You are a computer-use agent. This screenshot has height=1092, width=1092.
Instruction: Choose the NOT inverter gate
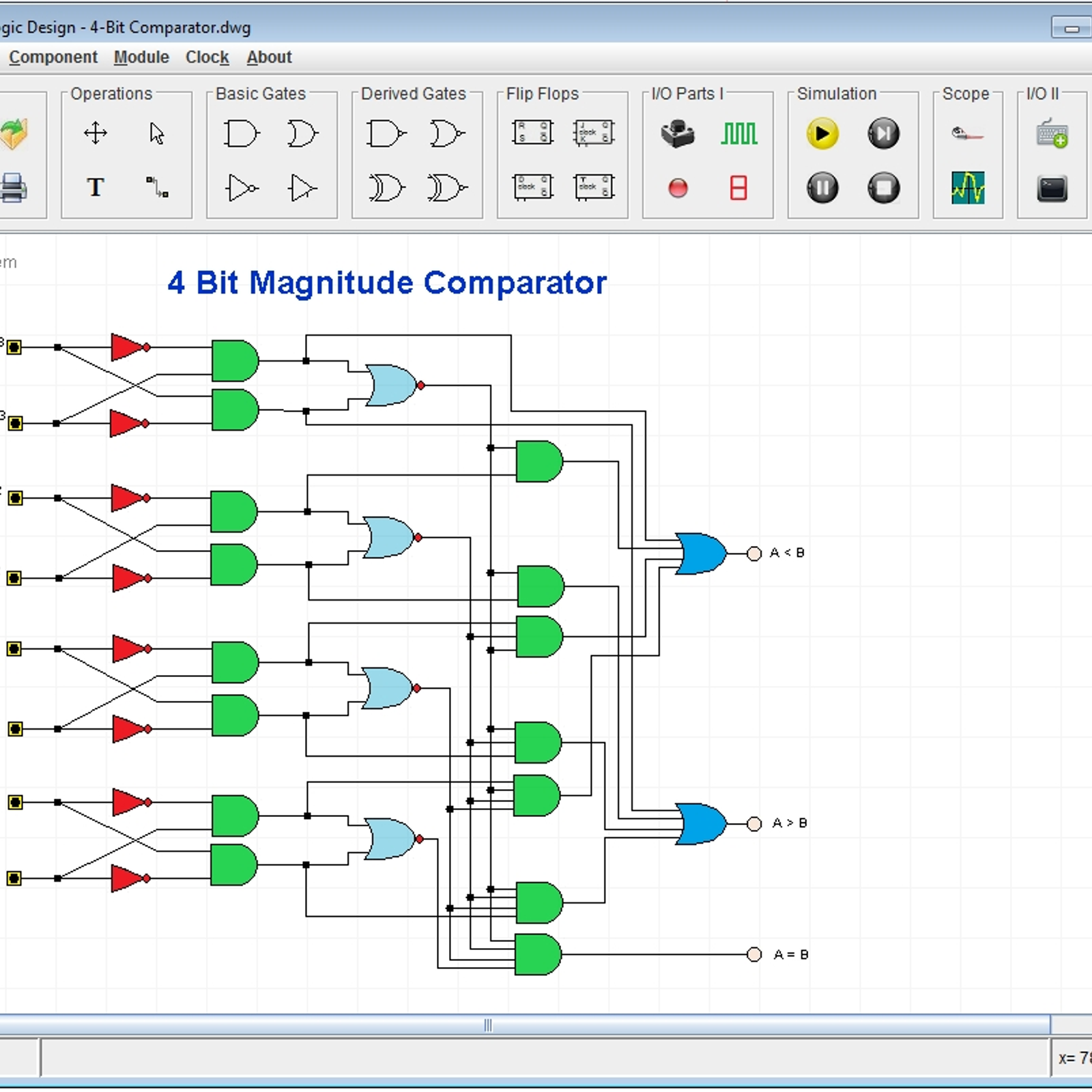(x=242, y=188)
